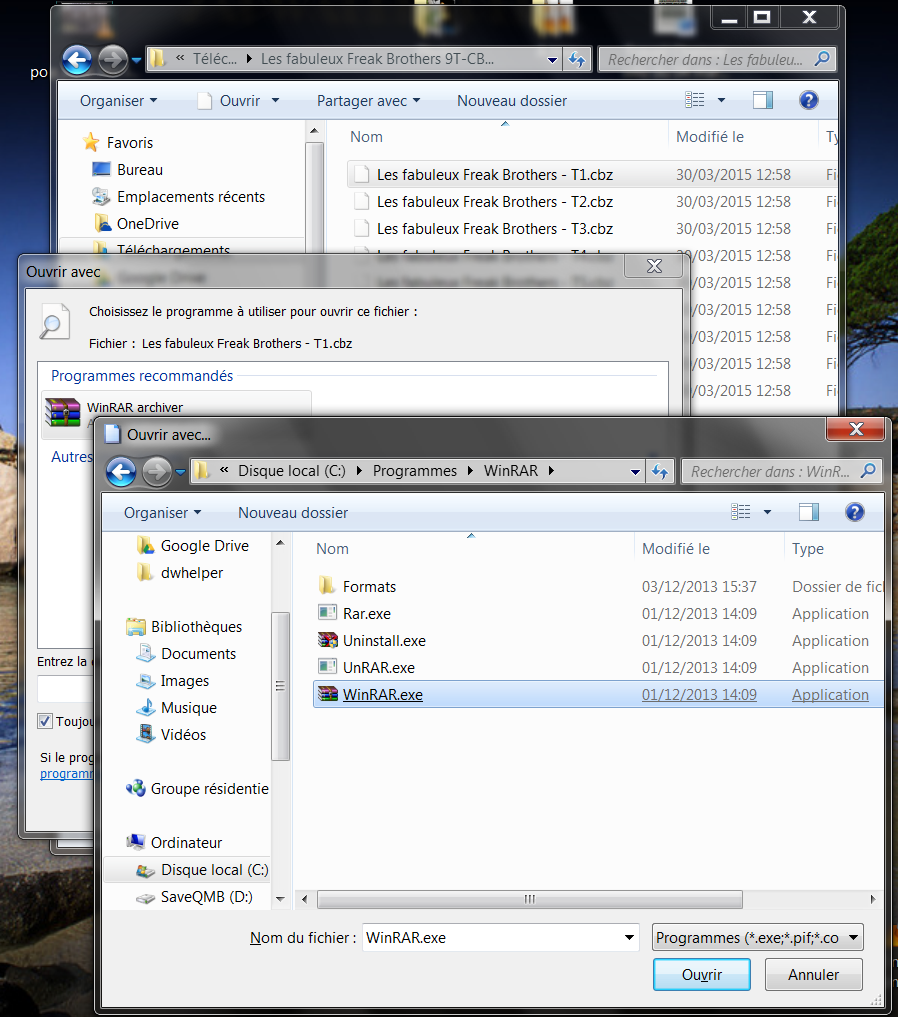Screen dimensions: 898x1017
Task: Select Les fabuleux Freak Brothers - T2.cbz
Action: (x=495, y=202)
